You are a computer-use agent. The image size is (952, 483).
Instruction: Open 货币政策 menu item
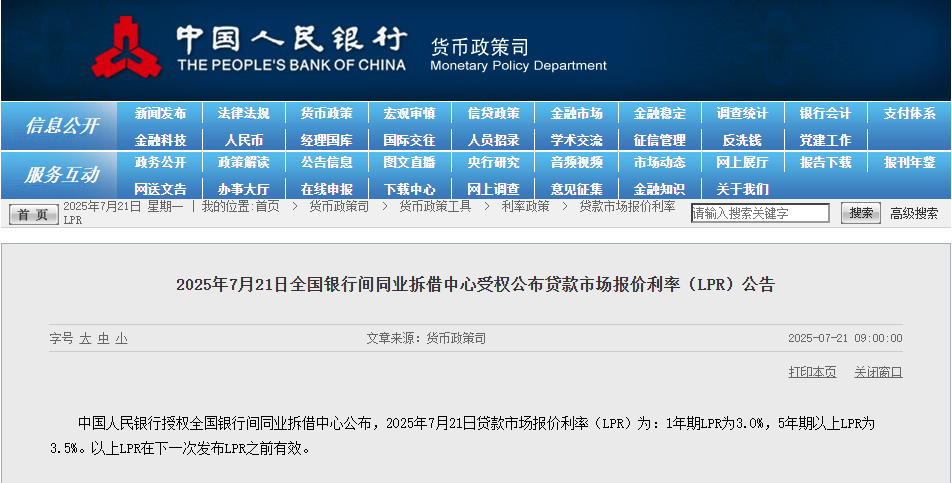327,113
